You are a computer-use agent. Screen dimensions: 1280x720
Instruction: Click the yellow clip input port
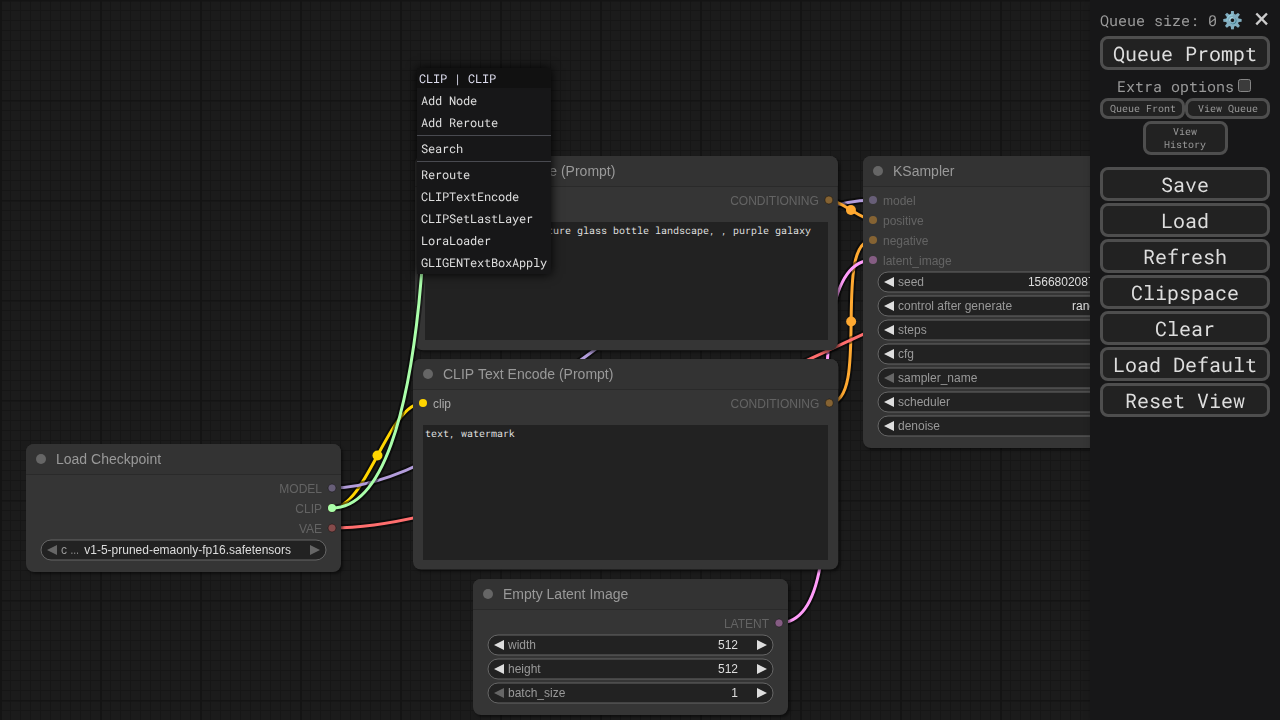point(423,403)
